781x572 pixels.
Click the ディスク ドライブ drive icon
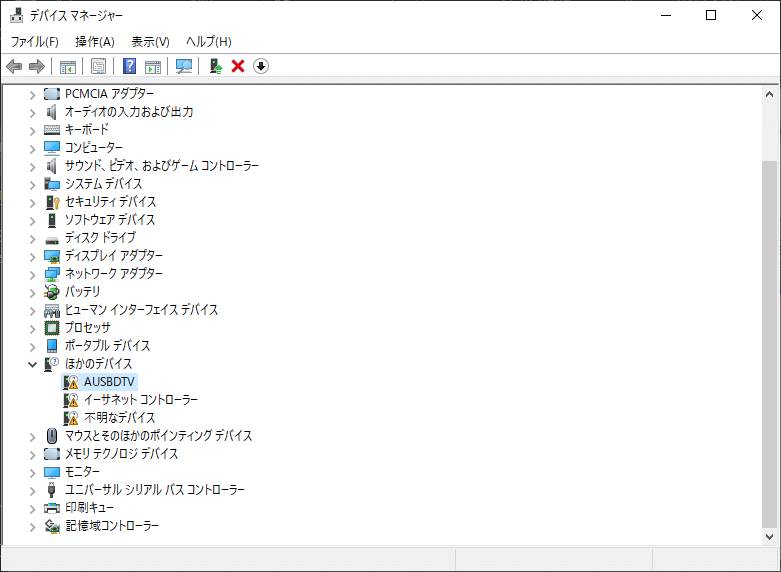coord(52,239)
